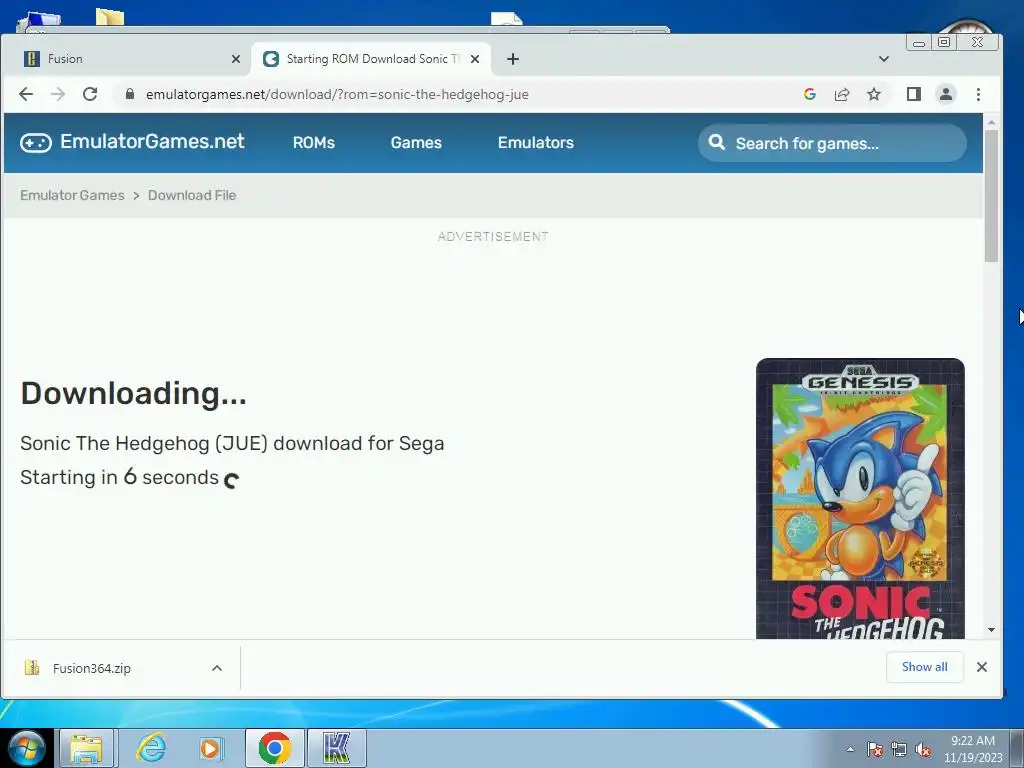Click the Sonic The Hedgehog (JUE) download text

click(x=232, y=443)
